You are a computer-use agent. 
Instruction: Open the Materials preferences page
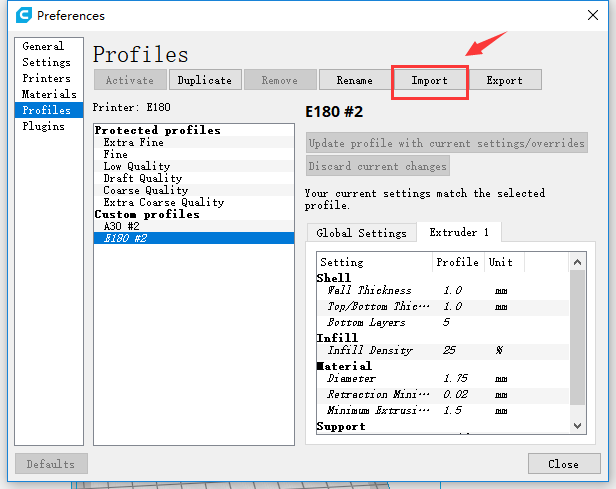[49, 94]
